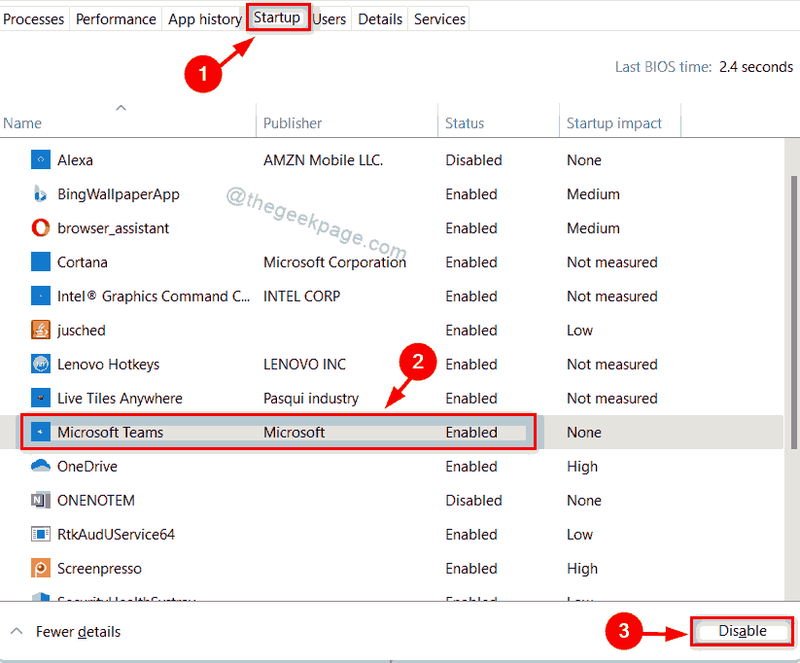Image resolution: width=800 pixels, height=663 pixels.
Task: Select the browser_assistant entry name
Action: tap(113, 228)
